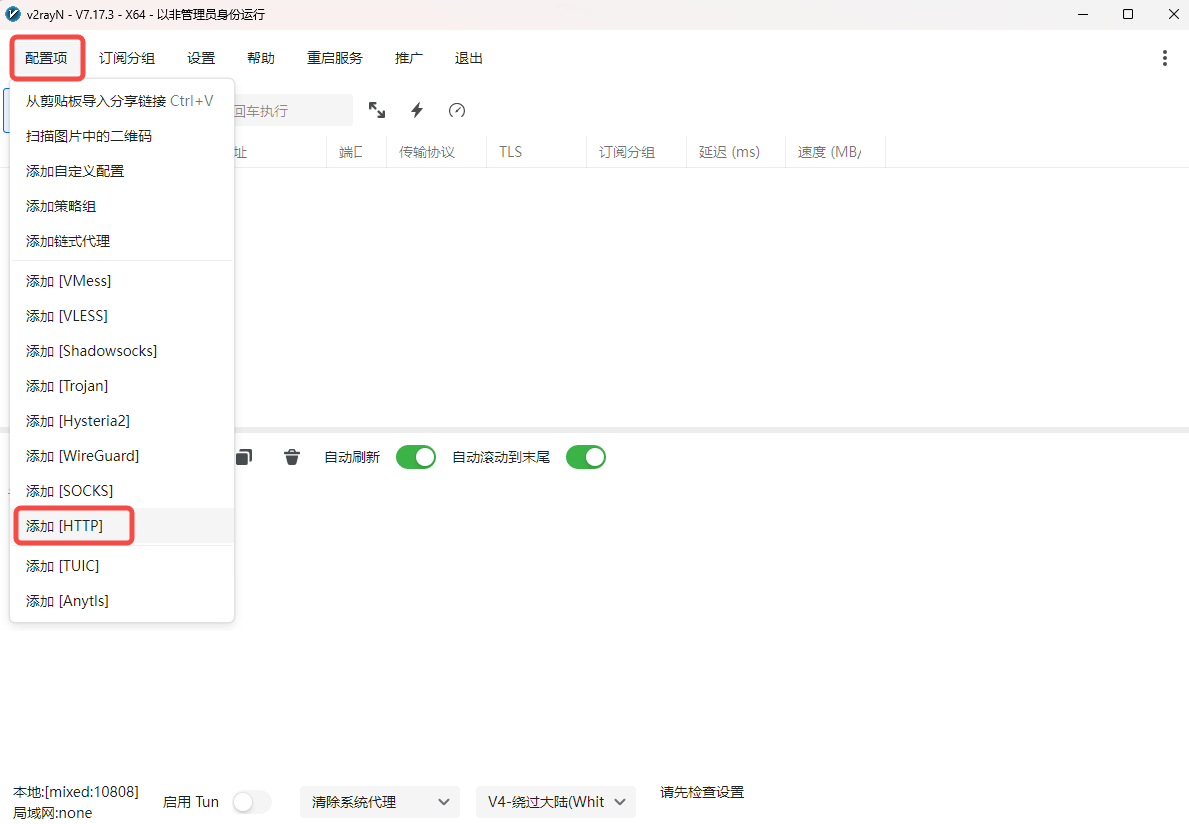Select 添加 [VLESS]
1189x824 pixels.
click(121, 315)
